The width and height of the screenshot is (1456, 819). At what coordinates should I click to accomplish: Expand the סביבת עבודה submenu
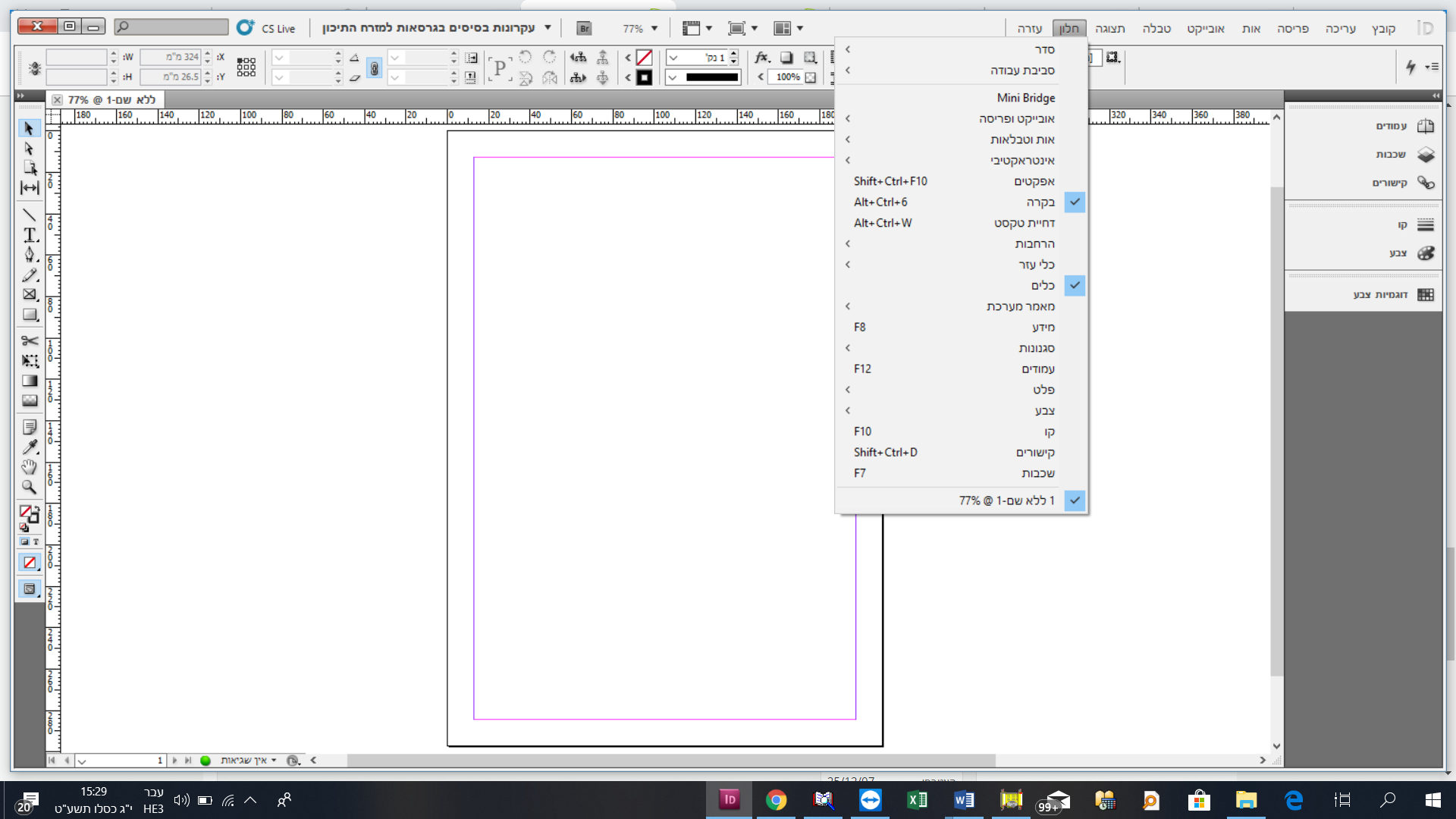[x=1022, y=71]
